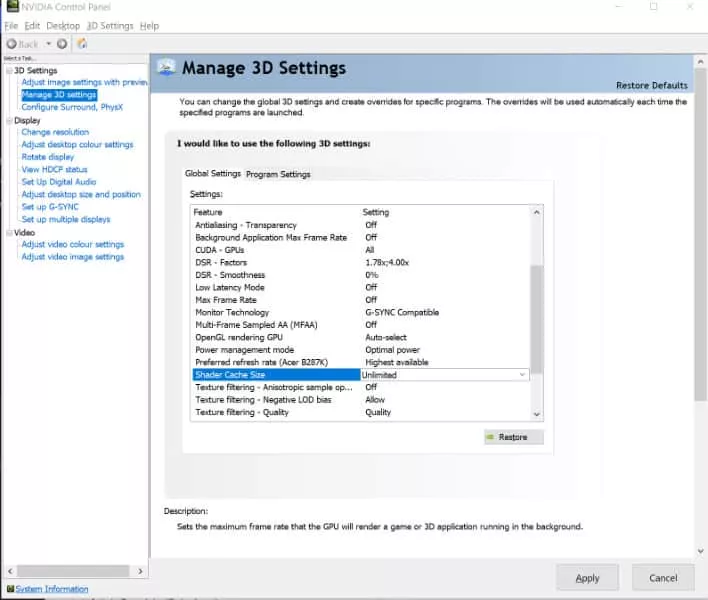Open the Desktop menu
The width and height of the screenshot is (708, 600).
click(x=63, y=26)
